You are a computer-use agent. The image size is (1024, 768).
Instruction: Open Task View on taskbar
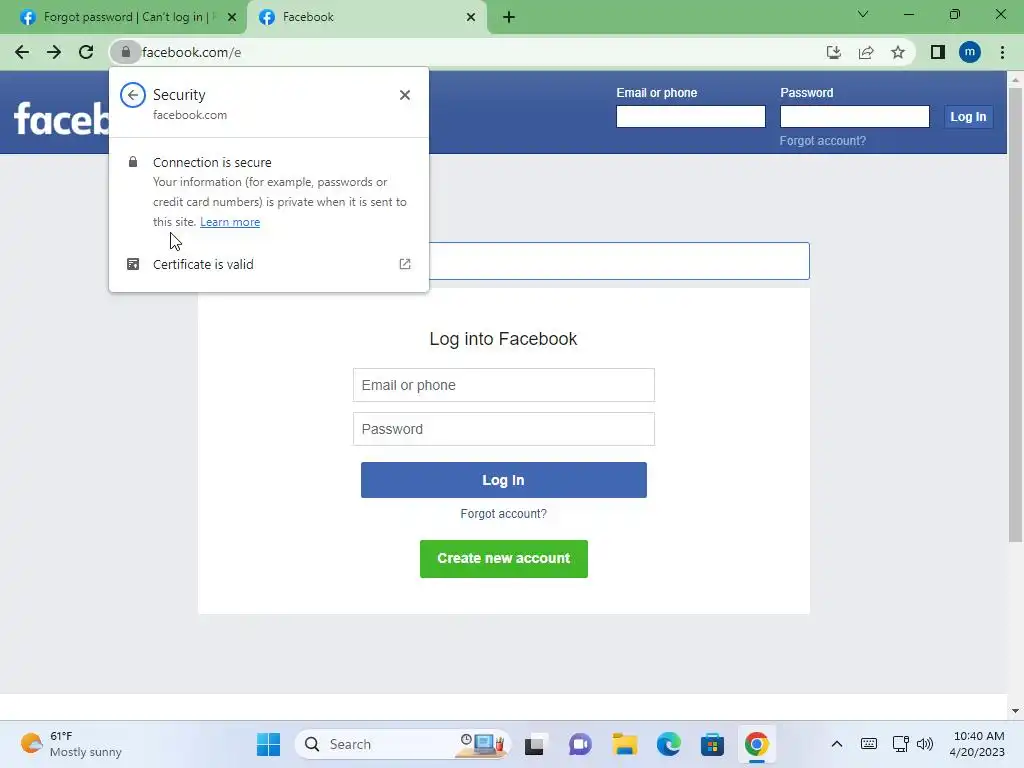click(534, 744)
